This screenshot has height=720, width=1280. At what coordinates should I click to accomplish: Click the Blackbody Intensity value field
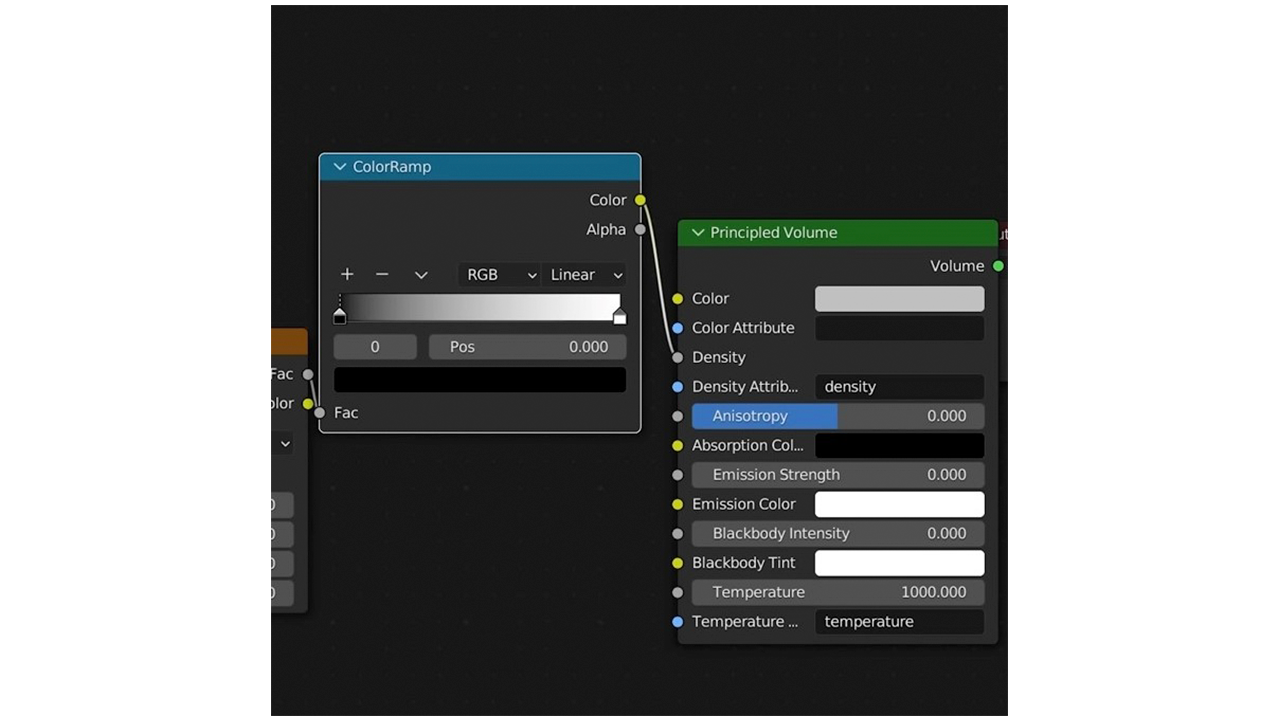point(838,534)
